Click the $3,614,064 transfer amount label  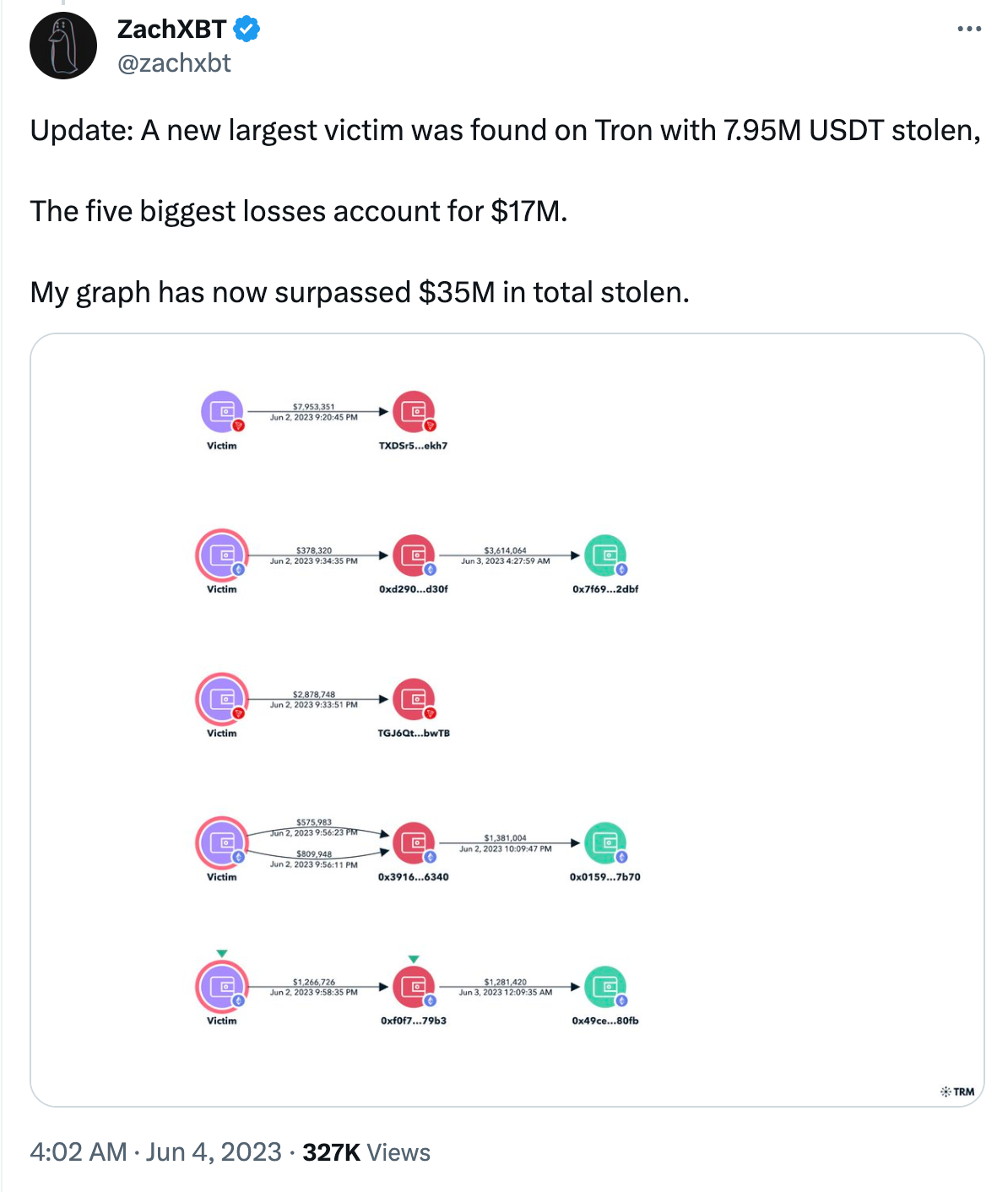click(x=505, y=550)
